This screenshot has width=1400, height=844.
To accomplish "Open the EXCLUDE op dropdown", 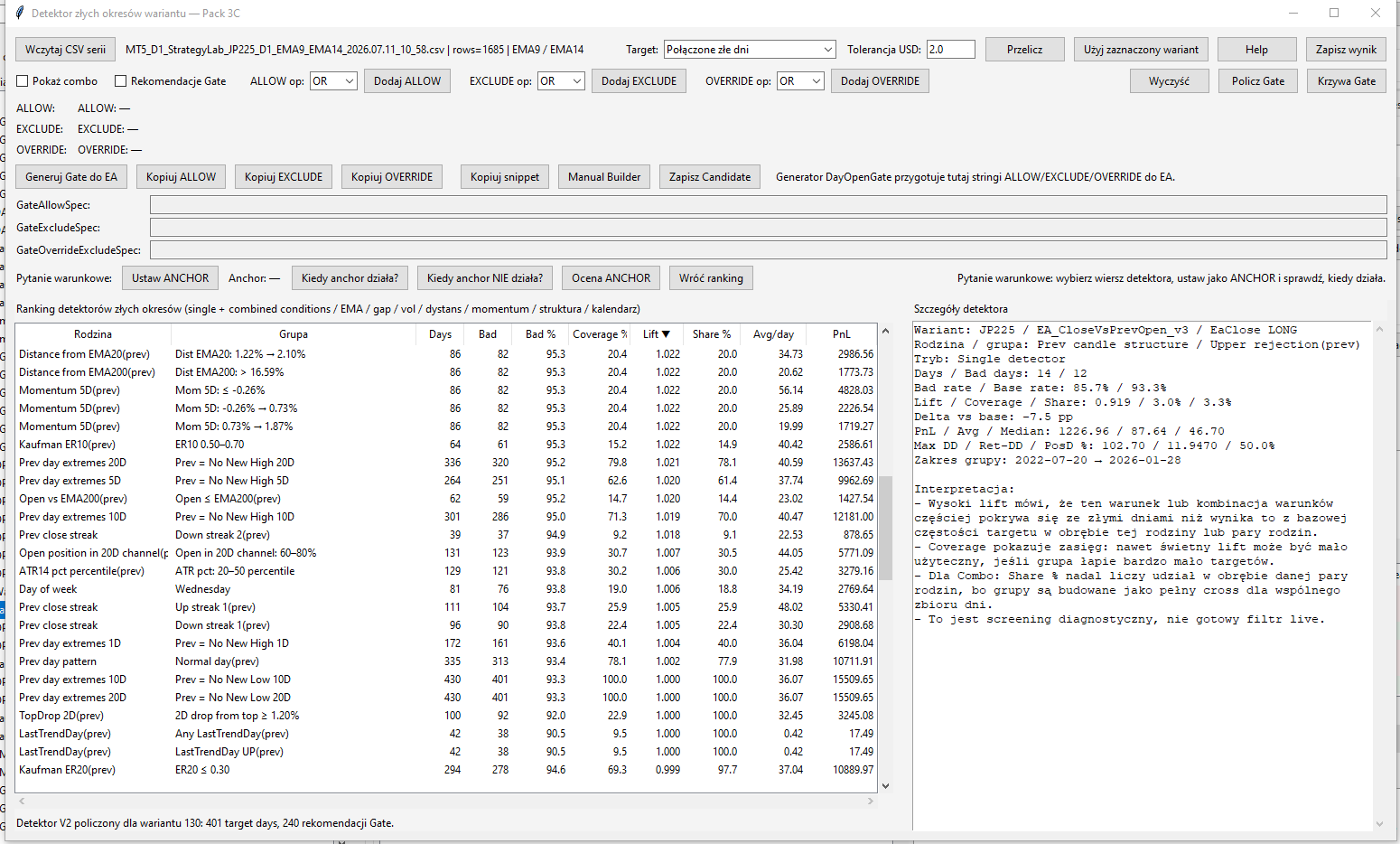I will point(561,81).
